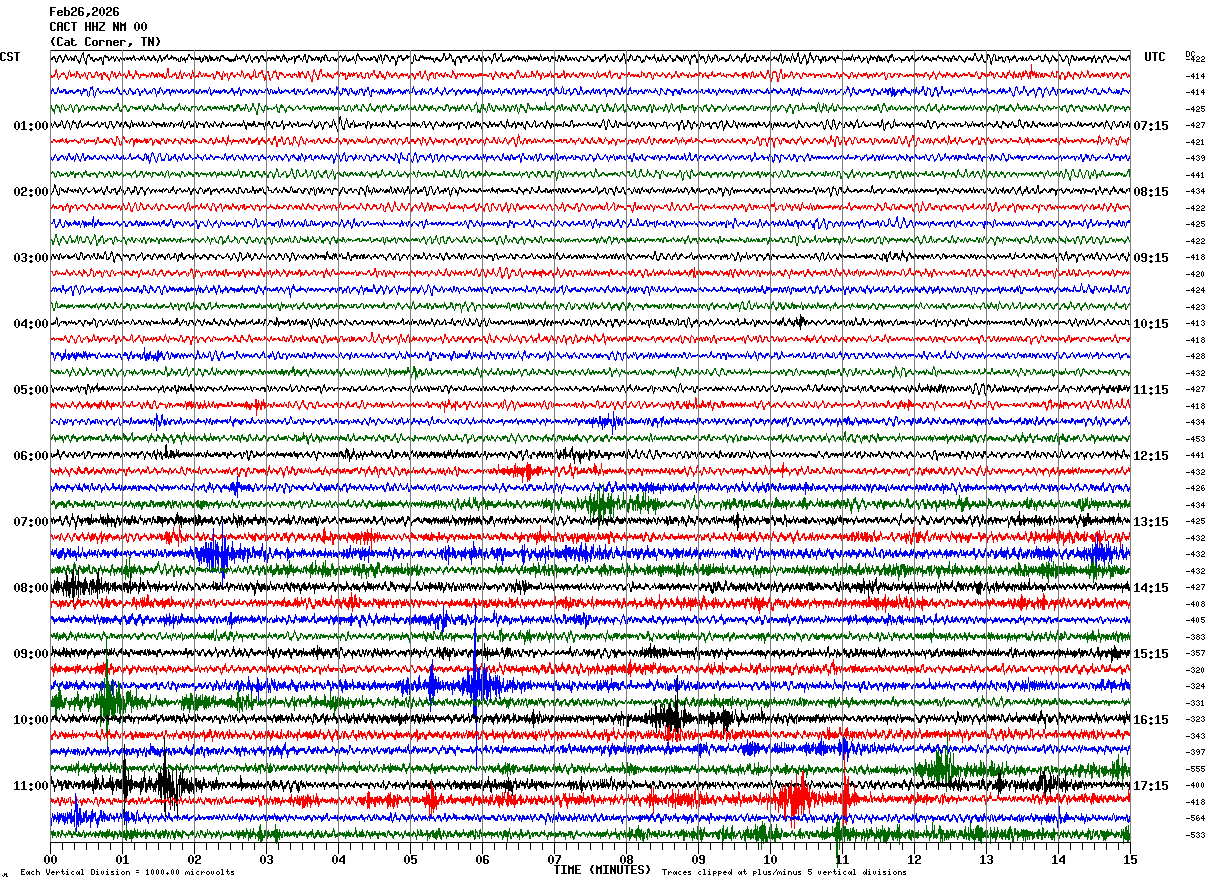This screenshot has width=1210, height=886.
Task: Select the 05:00 CST row label
Action: tap(30, 390)
